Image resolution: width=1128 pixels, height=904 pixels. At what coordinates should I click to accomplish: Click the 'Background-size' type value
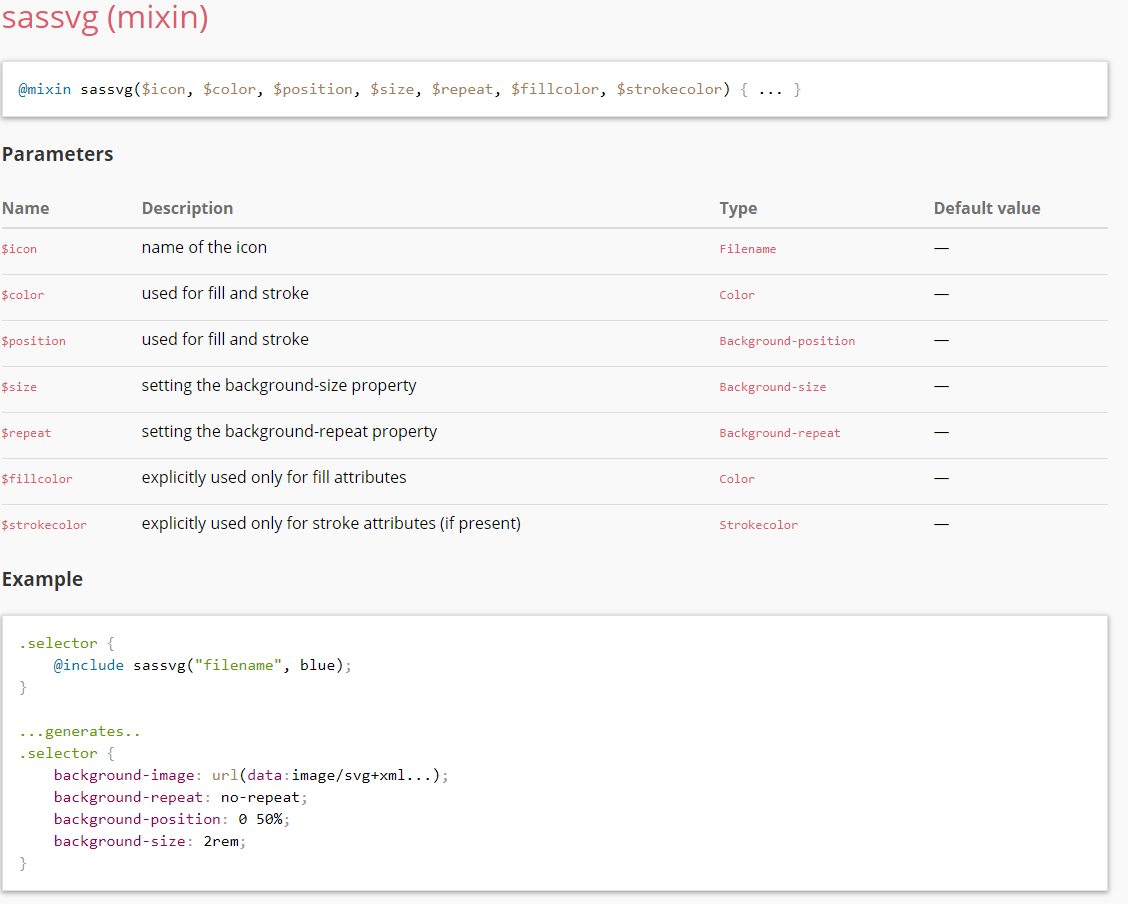coord(773,387)
